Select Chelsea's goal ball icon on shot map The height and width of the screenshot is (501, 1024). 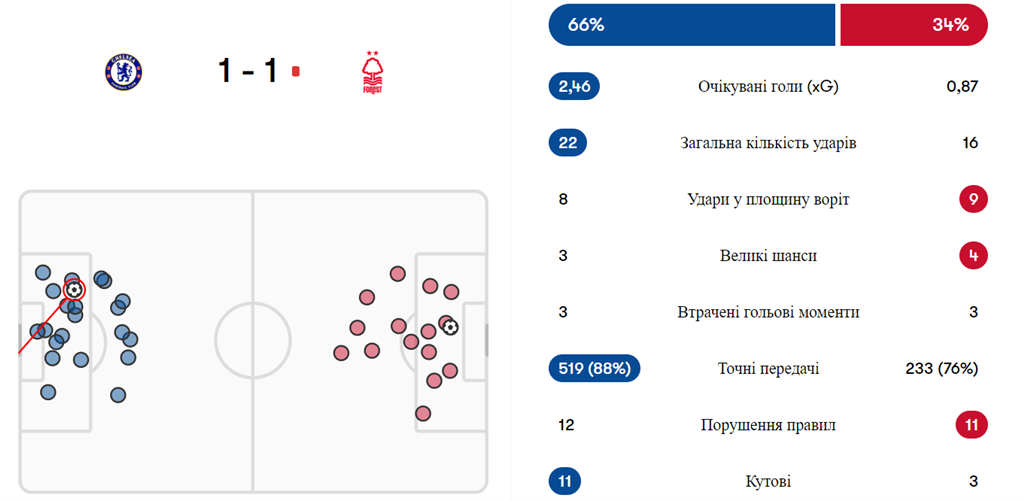(73, 289)
